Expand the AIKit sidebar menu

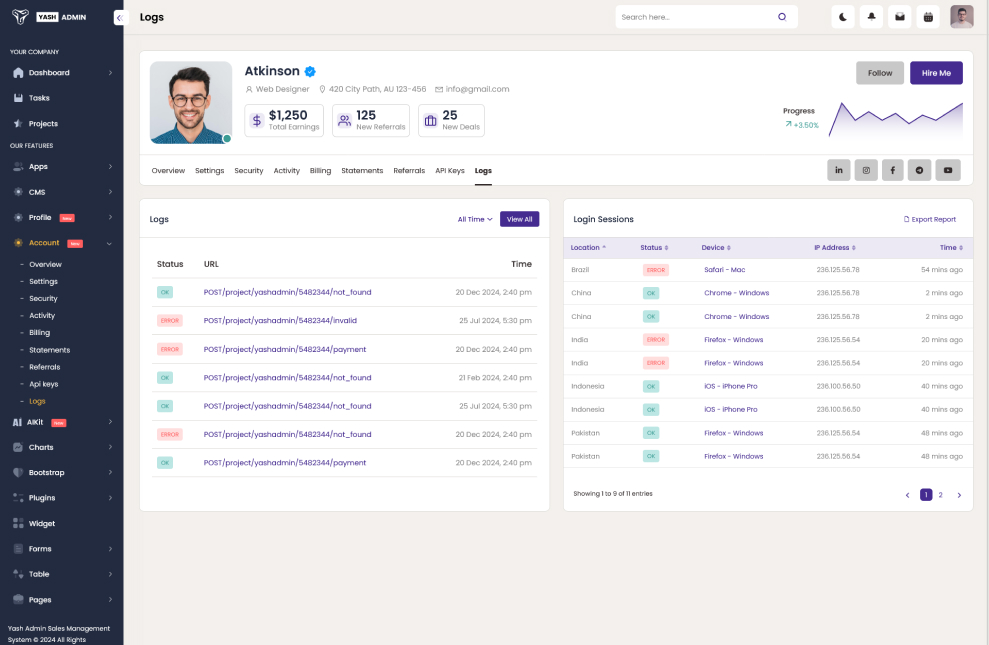(x=61, y=422)
